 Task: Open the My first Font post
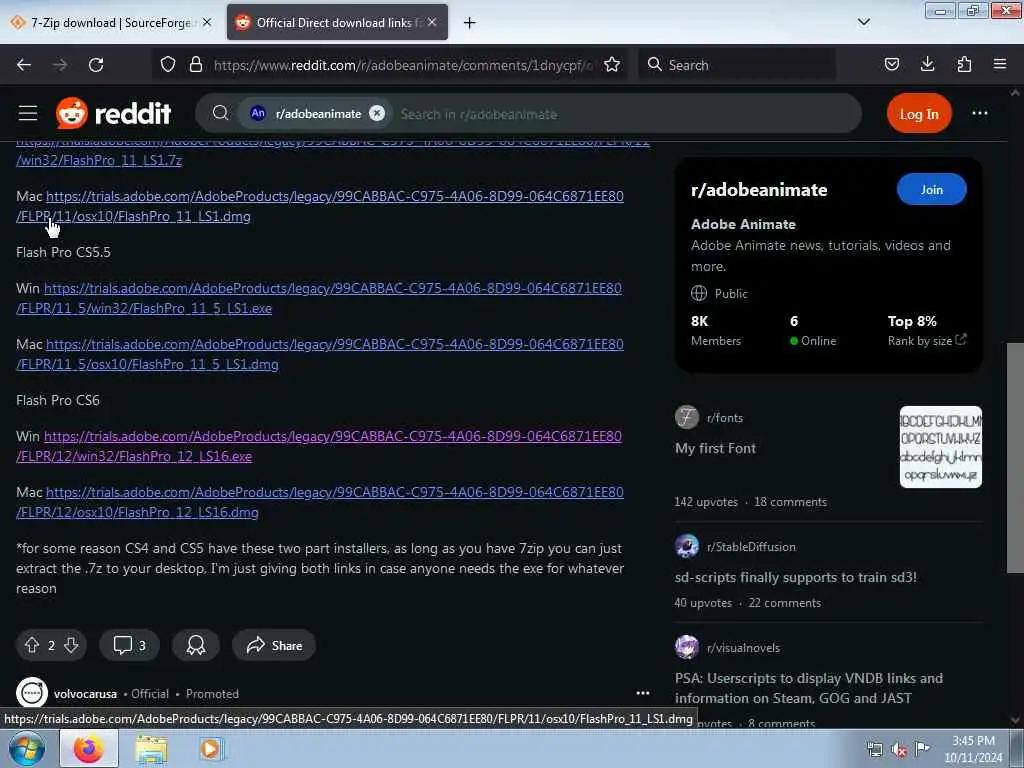pyautogui.click(x=715, y=448)
